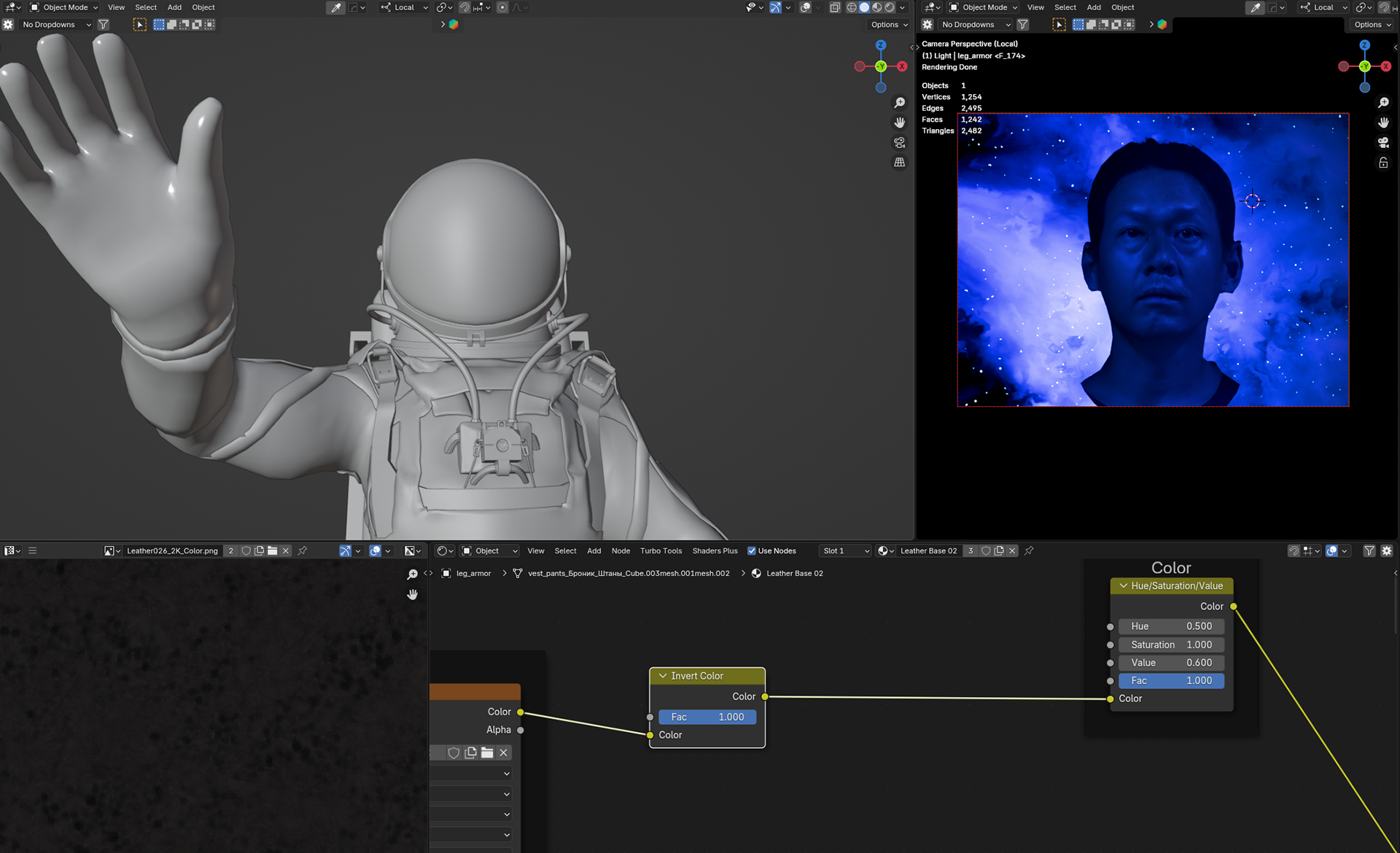Open Object Mode dropdown in right viewport

pos(983,7)
